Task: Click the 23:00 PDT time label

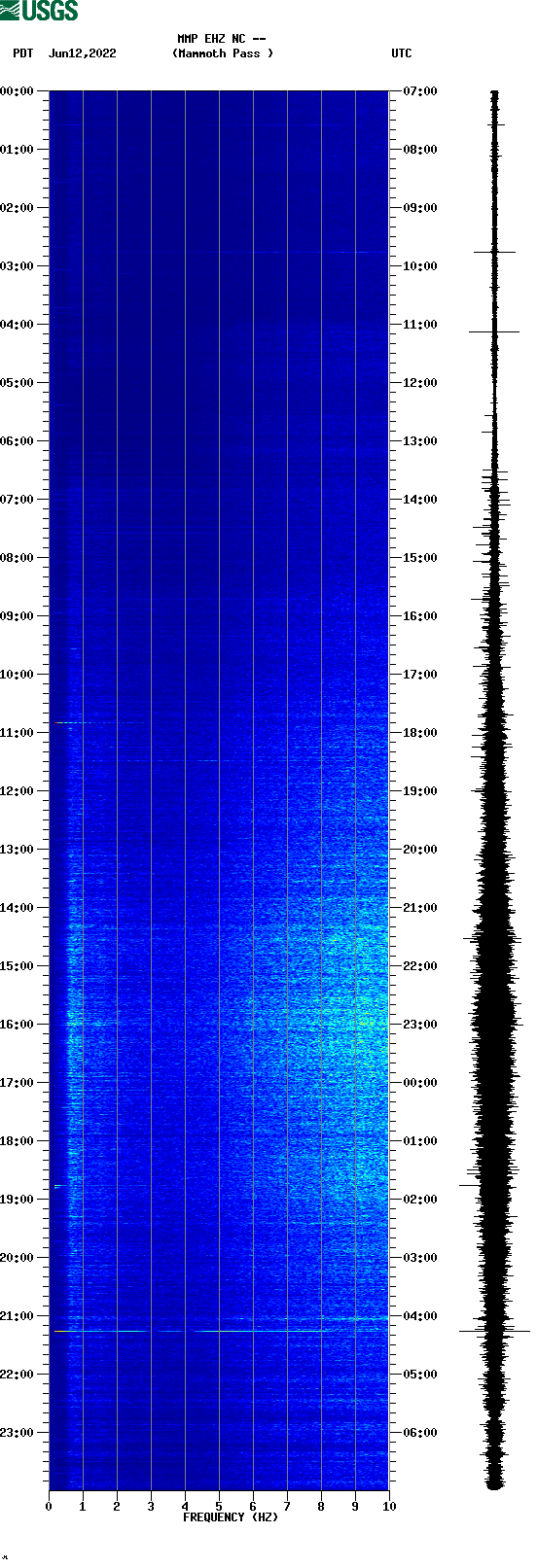Action: (18, 1433)
